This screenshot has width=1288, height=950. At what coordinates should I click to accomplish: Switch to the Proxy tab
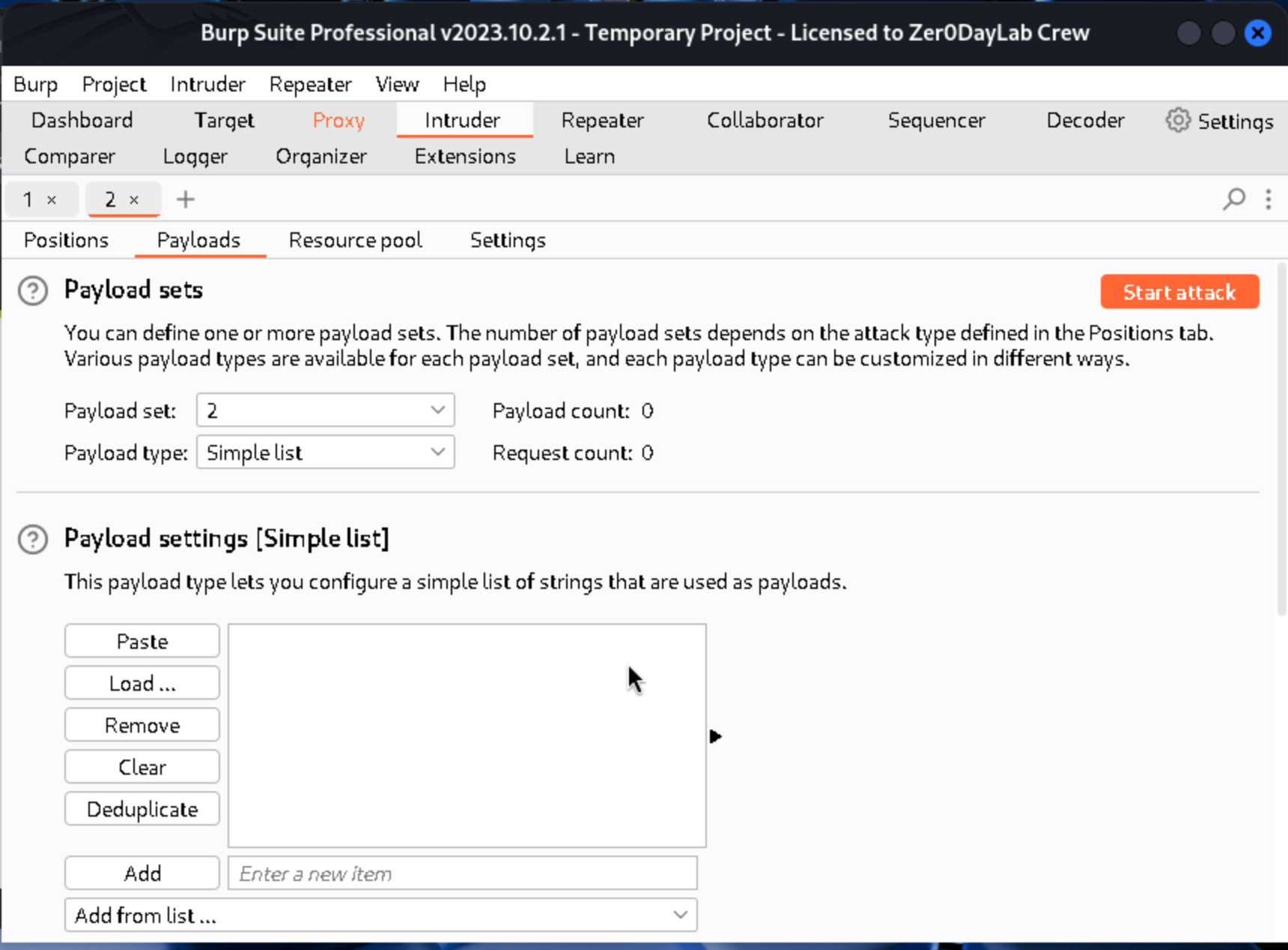[x=338, y=120]
